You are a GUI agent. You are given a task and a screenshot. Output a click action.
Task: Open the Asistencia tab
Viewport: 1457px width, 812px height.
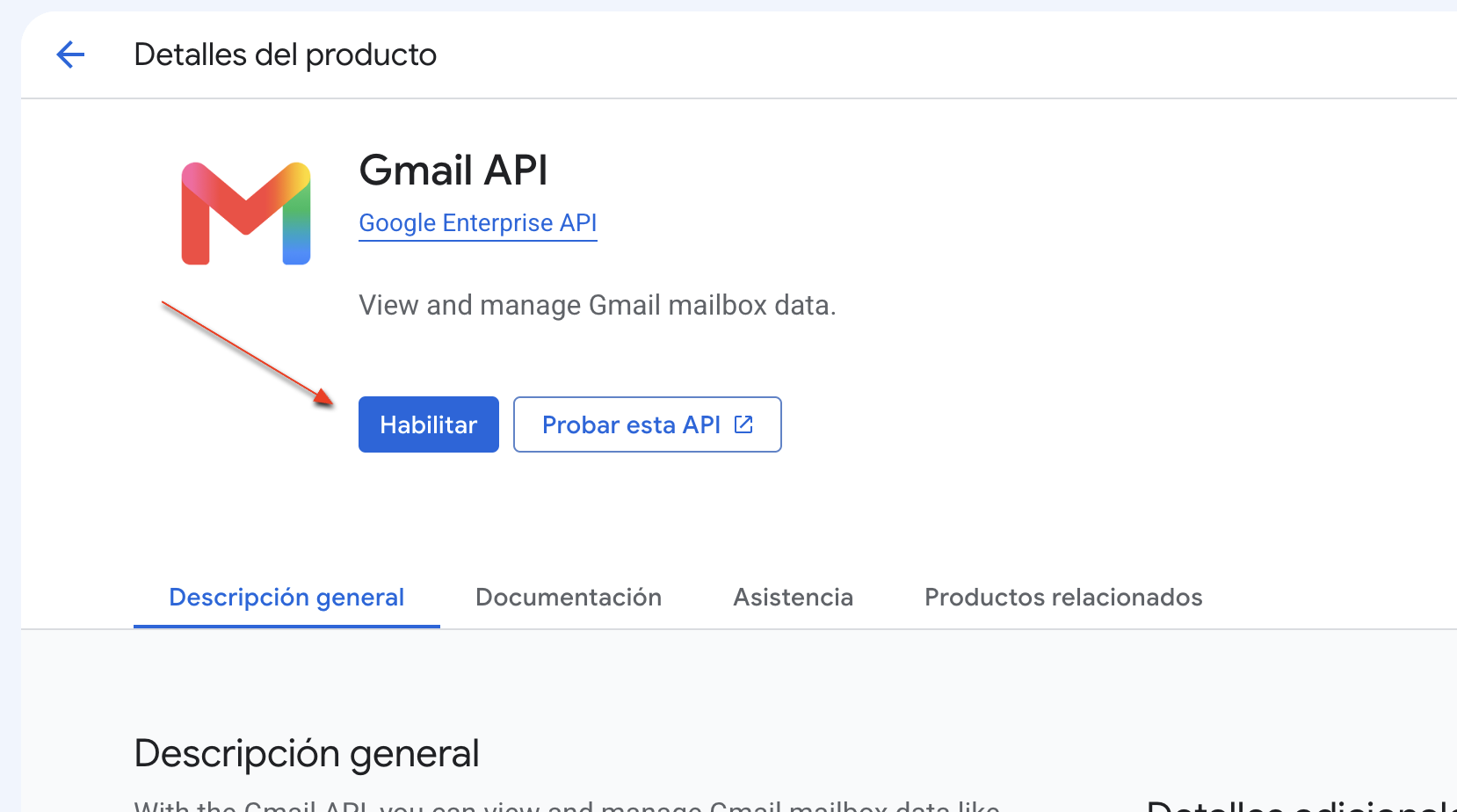(794, 598)
